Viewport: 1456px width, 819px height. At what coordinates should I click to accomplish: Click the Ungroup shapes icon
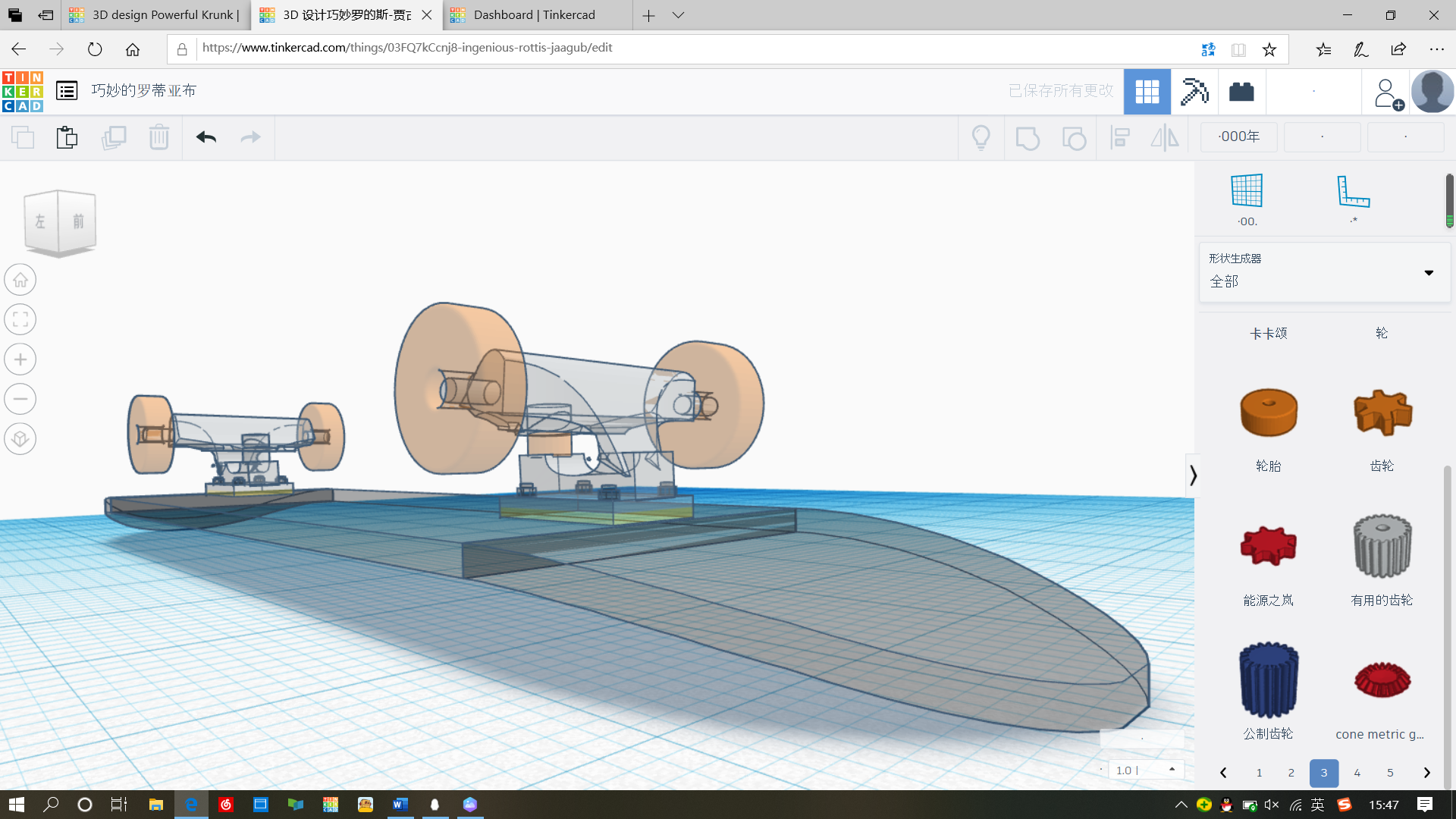[x=1074, y=138]
